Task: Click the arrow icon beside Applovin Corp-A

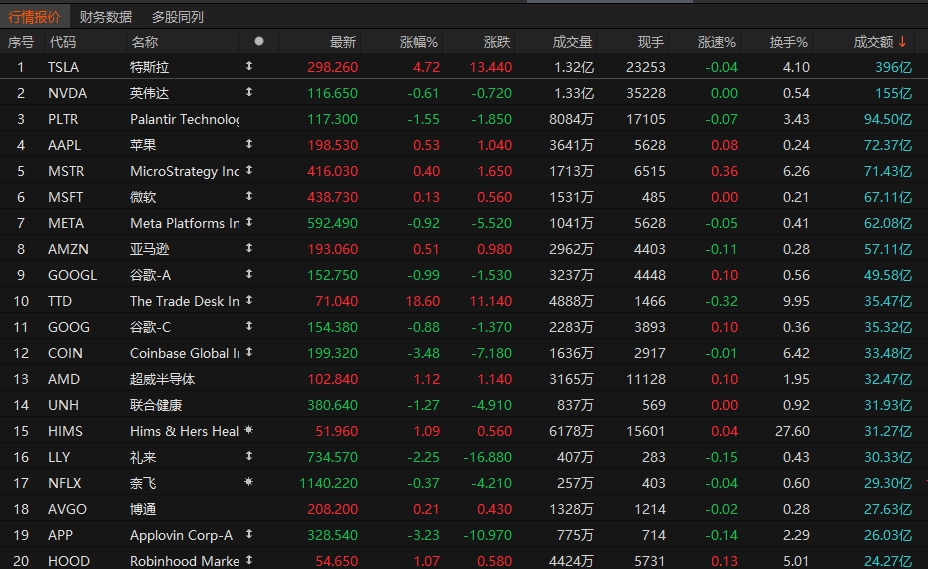Action: (x=249, y=534)
